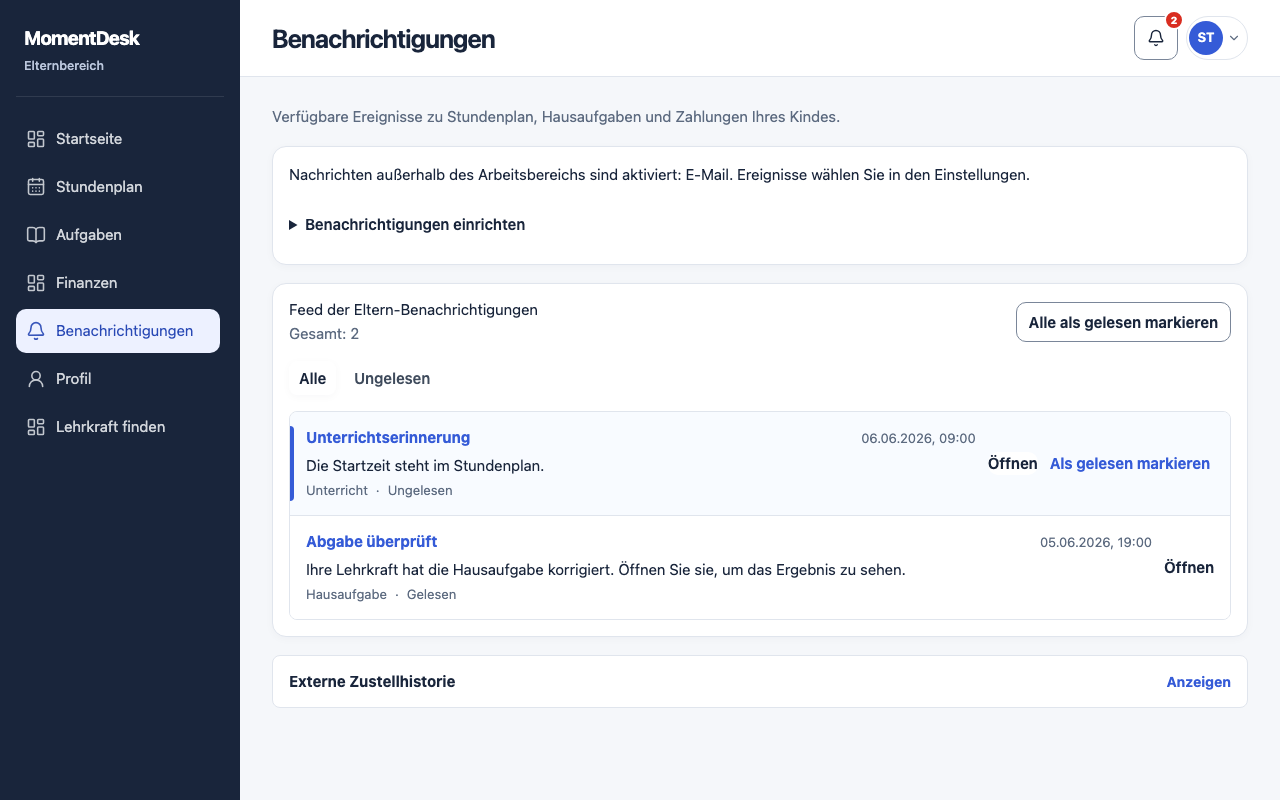Click the Externe Zustellhistorie heading

pos(372,682)
